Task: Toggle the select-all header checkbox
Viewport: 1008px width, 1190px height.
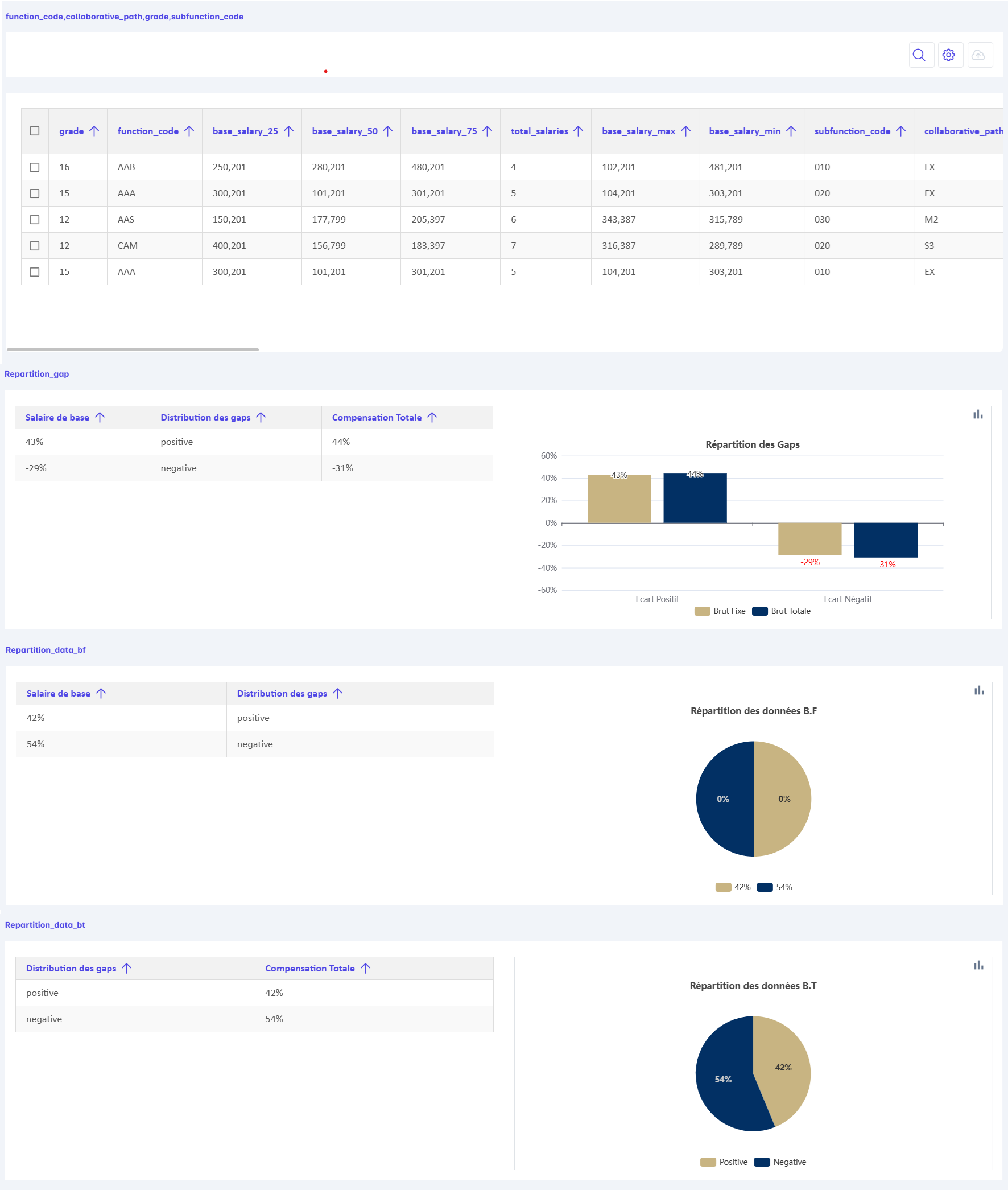Action: pyautogui.click(x=35, y=131)
